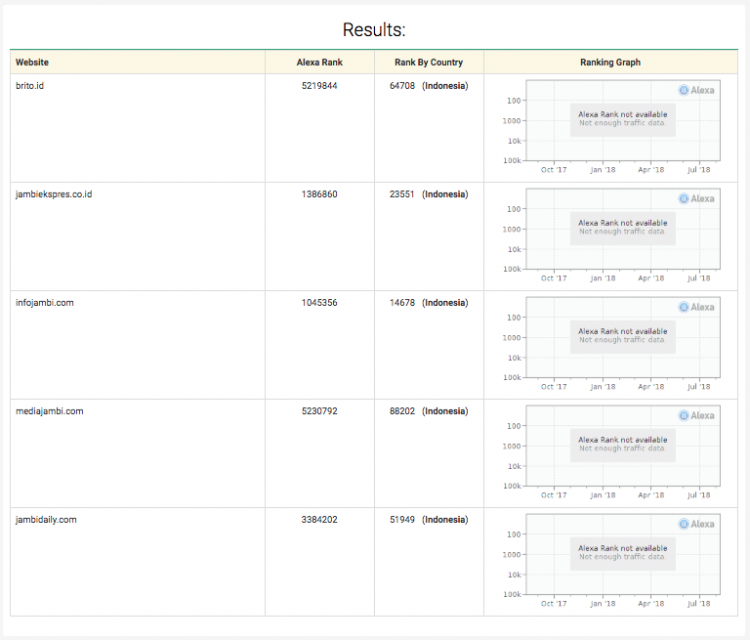Click the Ranking Graph column header
The image size is (750, 640).
click(x=610, y=62)
